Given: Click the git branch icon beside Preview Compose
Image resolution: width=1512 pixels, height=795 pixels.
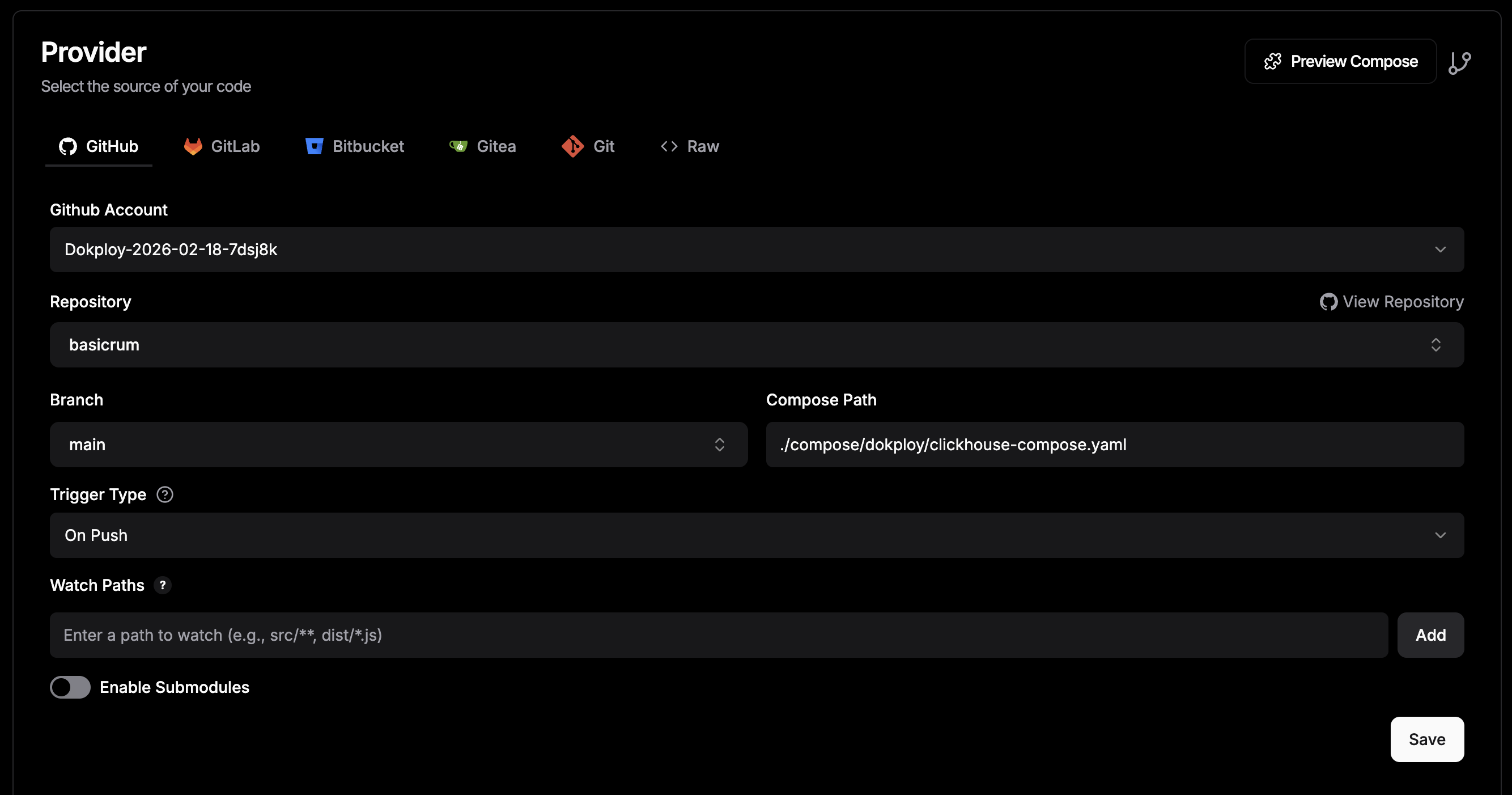Looking at the screenshot, I should coord(1459,63).
